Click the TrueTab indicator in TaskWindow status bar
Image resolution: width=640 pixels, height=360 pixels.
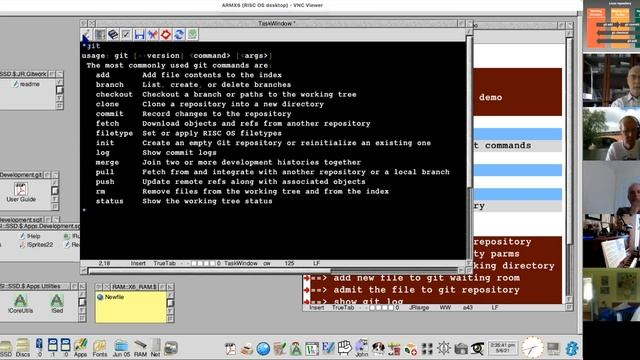pyautogui.click(x=164, y=264)
